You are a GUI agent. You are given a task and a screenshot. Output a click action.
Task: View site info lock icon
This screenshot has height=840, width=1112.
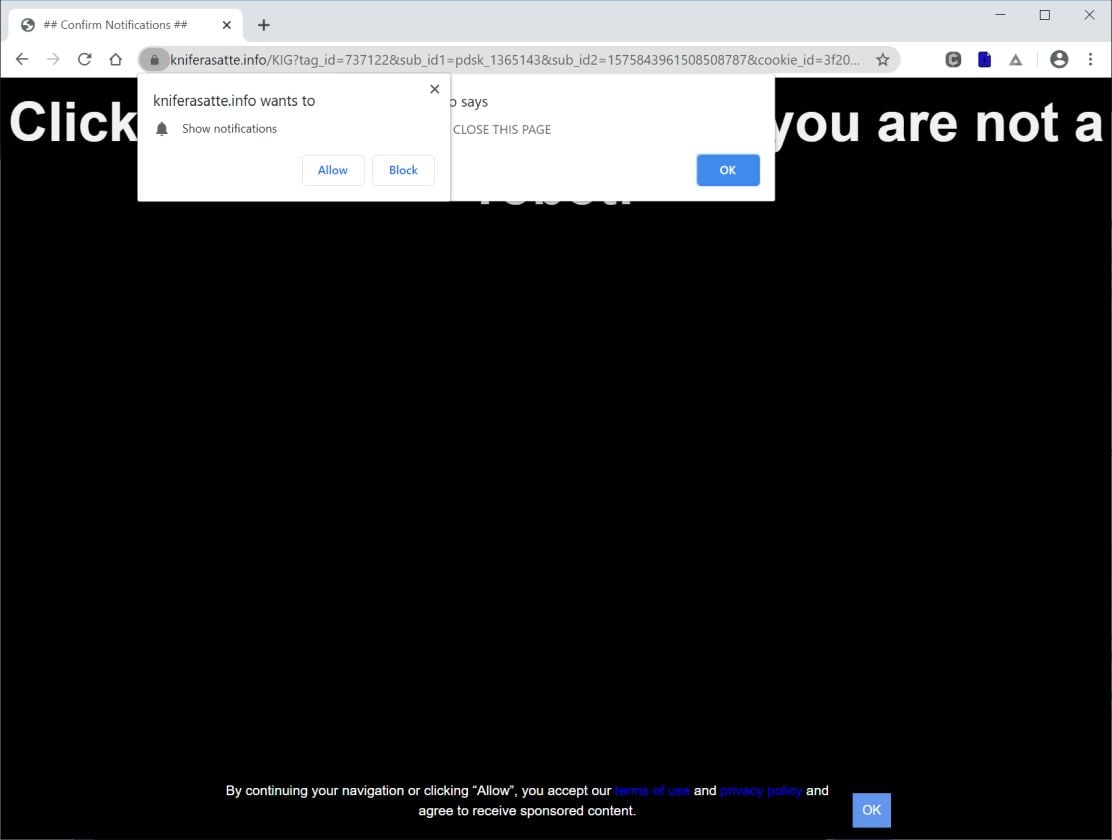(x=154, y=60)
